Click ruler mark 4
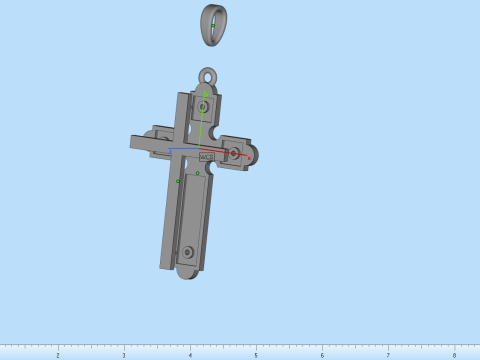Image resolution: width=480 pixels, height=360 pixels. pyautogui.click(x=190, y=356)
